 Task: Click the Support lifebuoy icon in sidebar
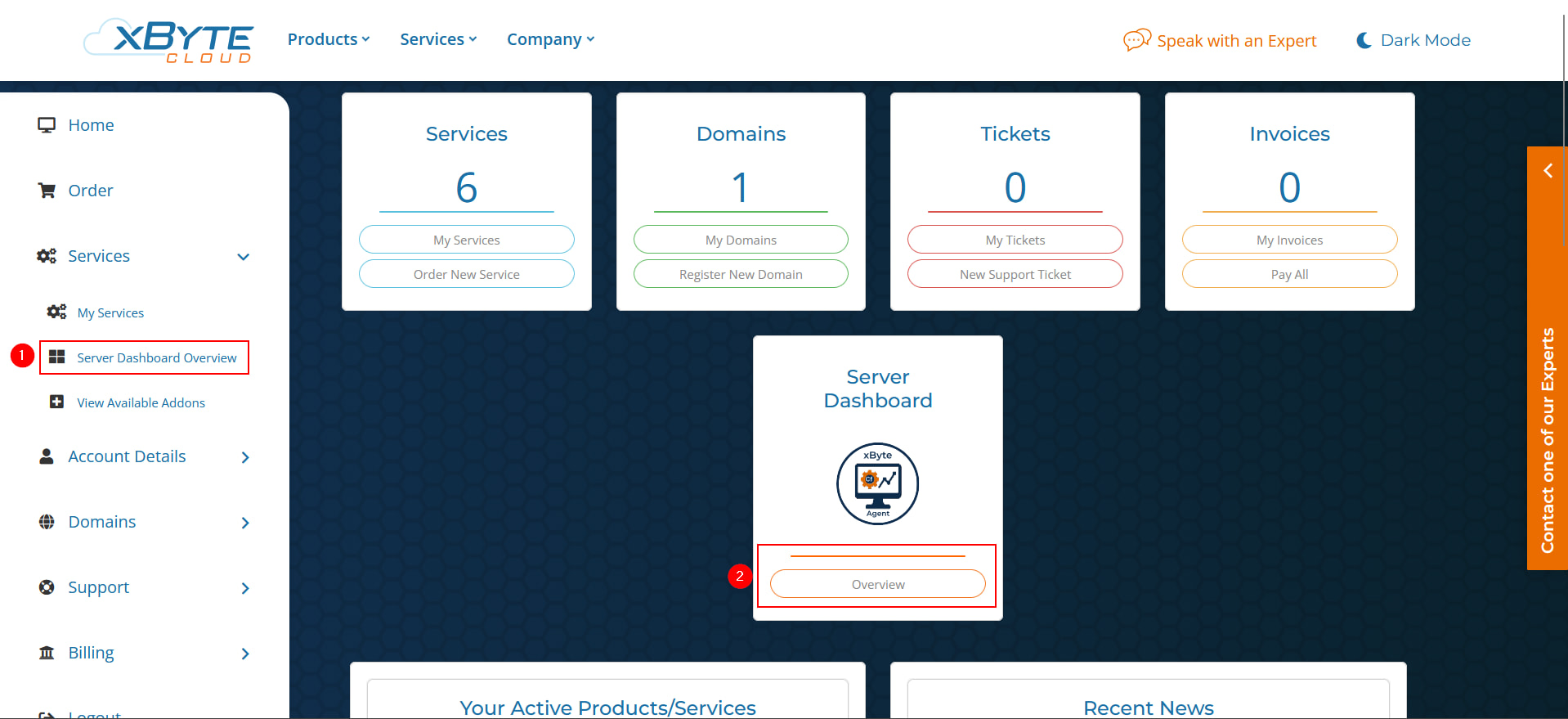pyautogui.click(x=47, y=587)
